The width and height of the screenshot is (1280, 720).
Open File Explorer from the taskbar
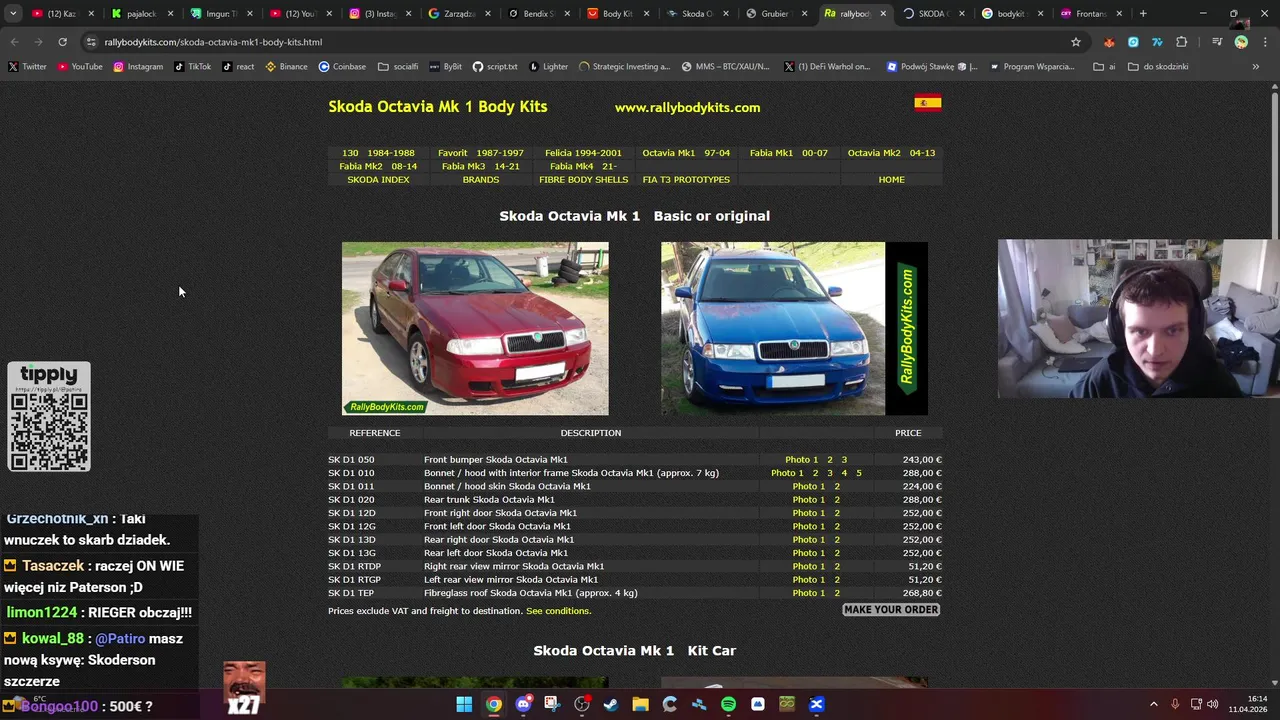tap(640, 704)
